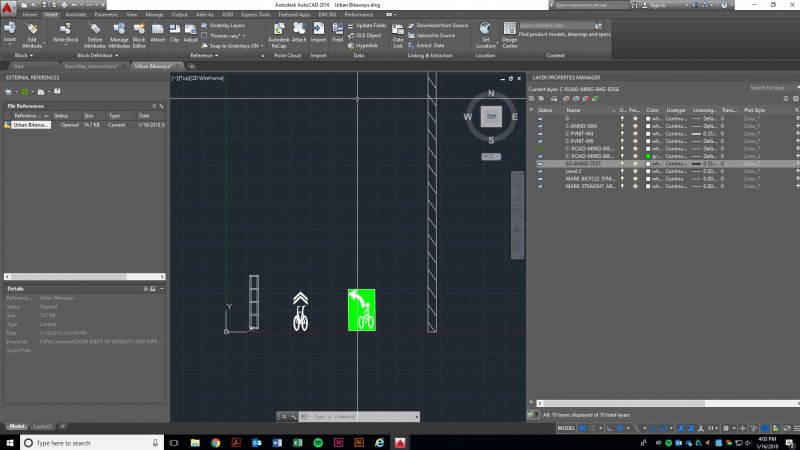Open the Base Map_Intersections drawing tab

(x=90, y=66)
